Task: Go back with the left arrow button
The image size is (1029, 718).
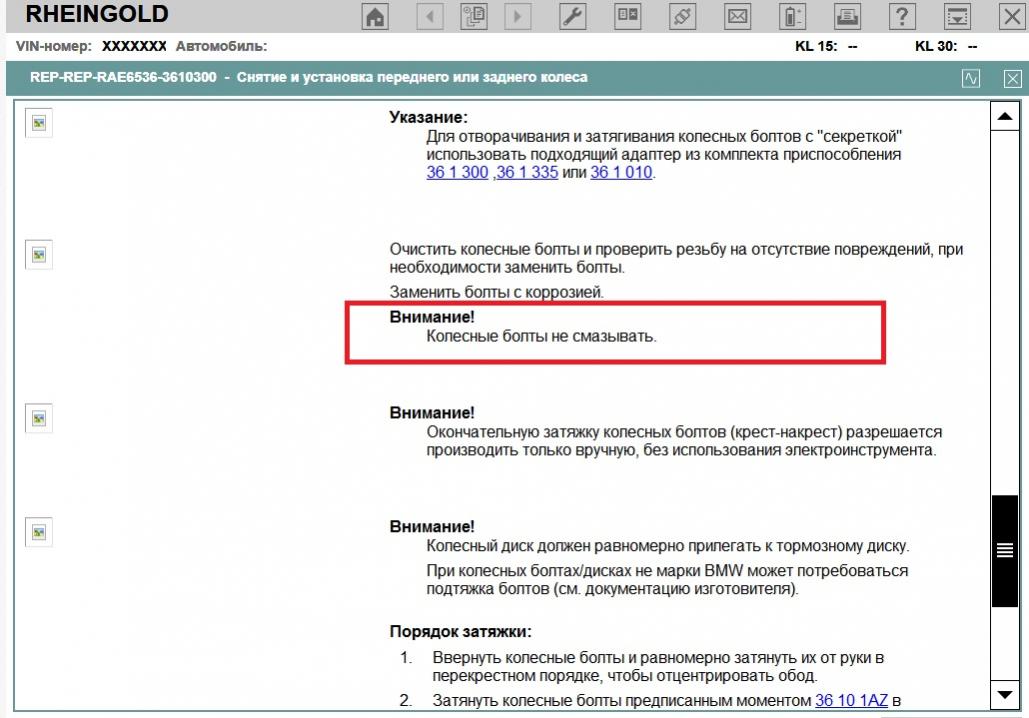Action: click(x=429, y=17)
